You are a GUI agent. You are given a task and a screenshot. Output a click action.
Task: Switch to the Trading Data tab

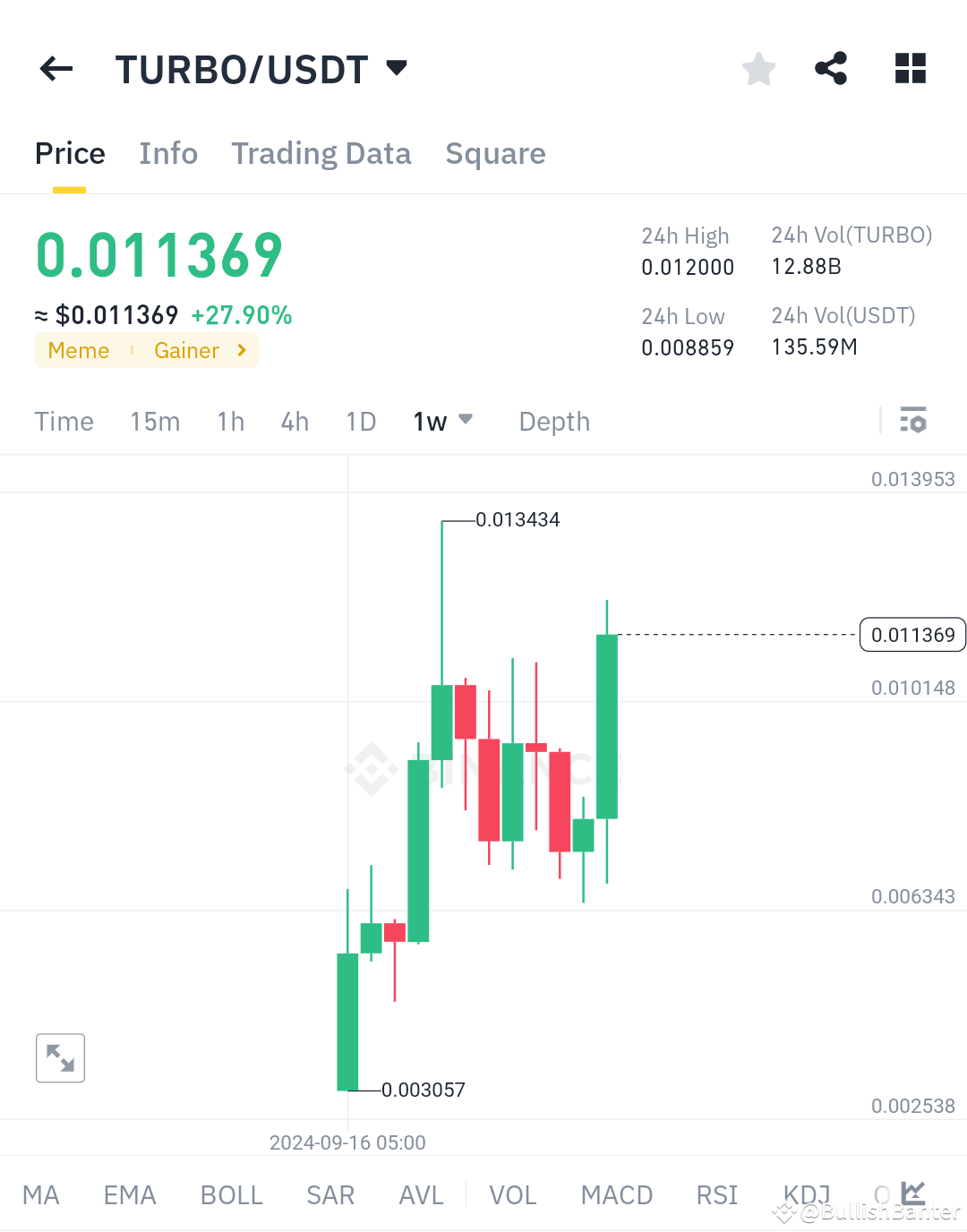[321, 153]
